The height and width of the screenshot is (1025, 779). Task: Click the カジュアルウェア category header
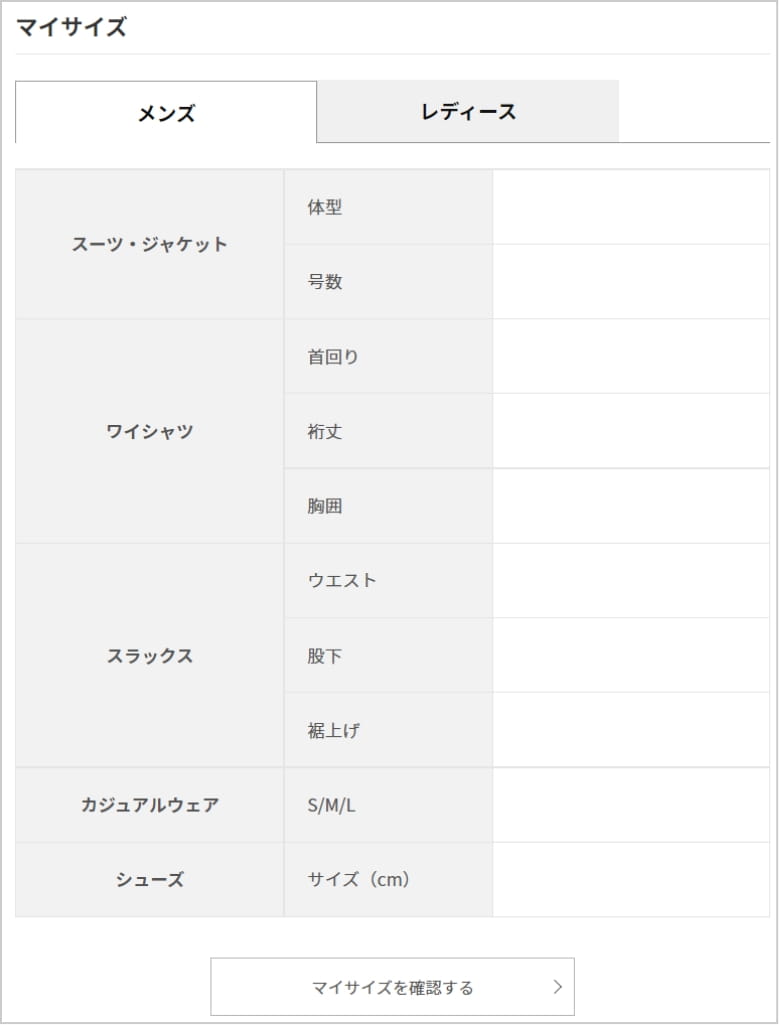(150, 805)
